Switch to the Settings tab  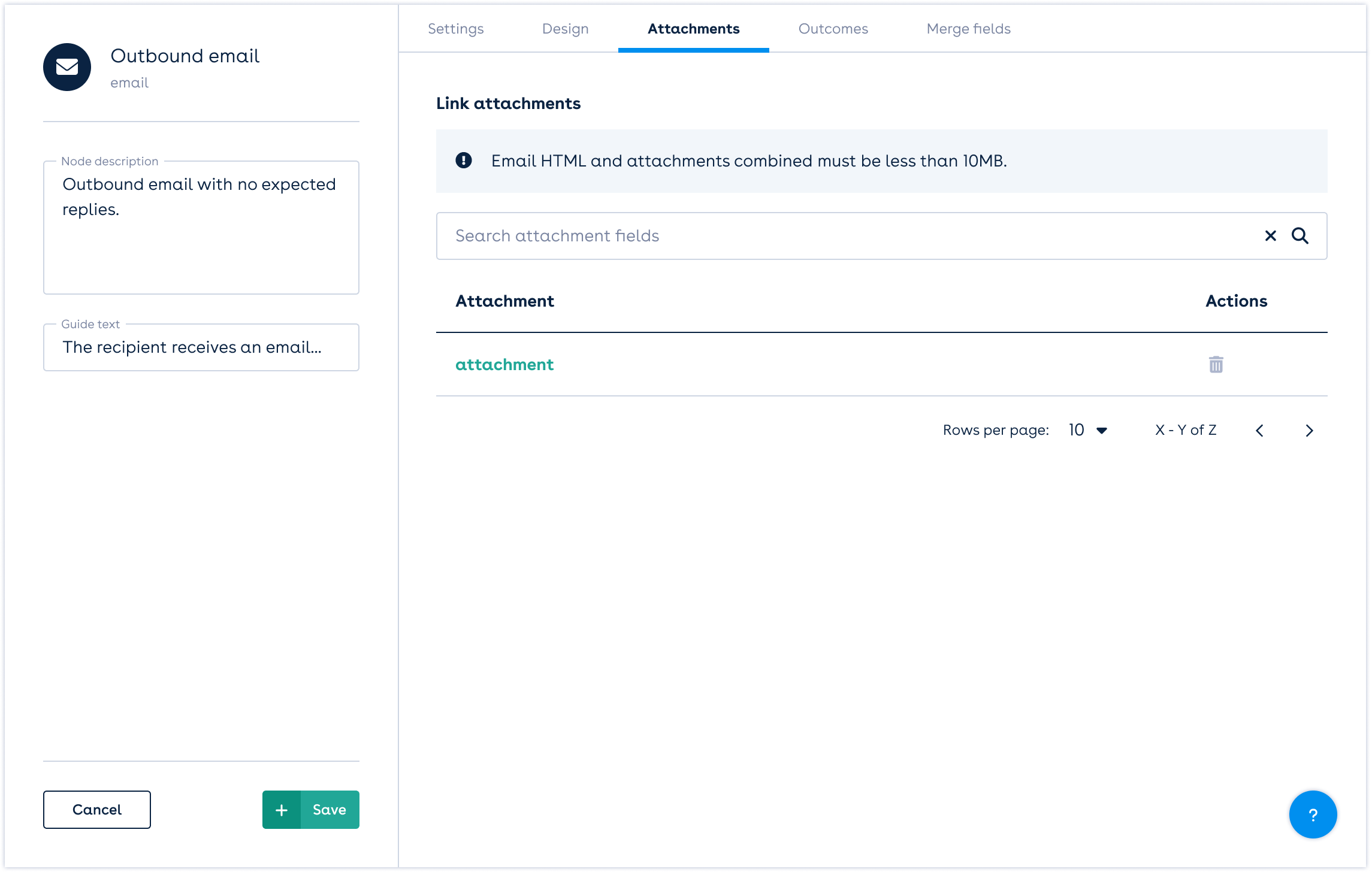point(455,29)
